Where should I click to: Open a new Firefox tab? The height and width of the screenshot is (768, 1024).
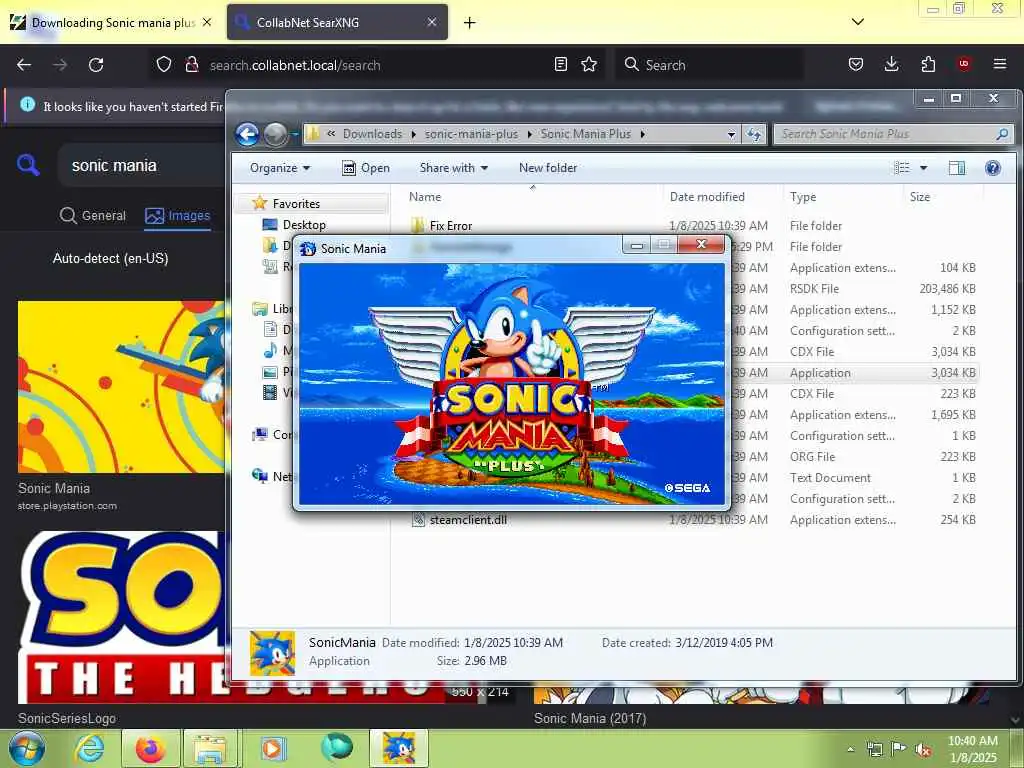(x=470, y=23)
